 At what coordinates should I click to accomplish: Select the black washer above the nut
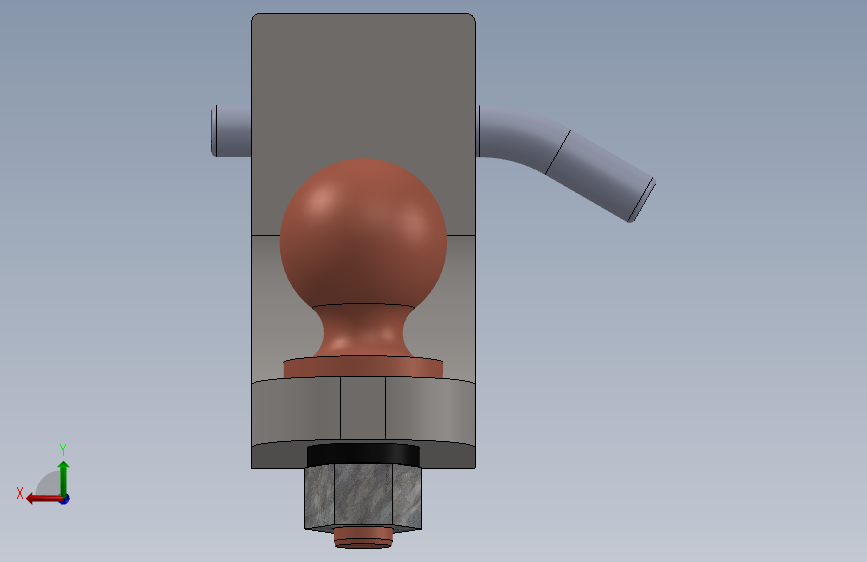tap(363, 454)
